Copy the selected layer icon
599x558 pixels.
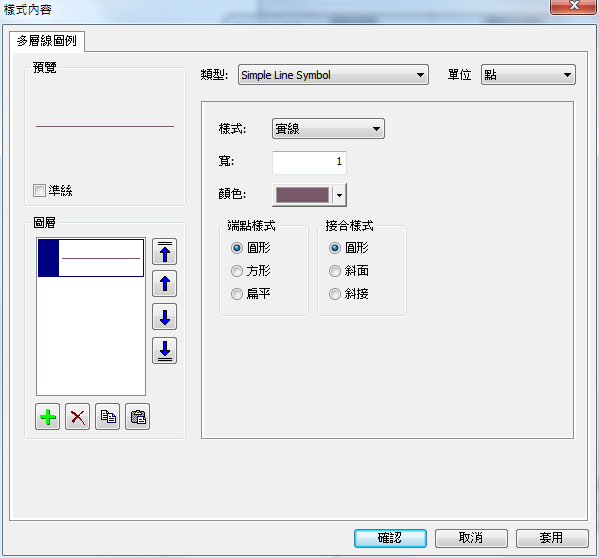pos(108,417)
